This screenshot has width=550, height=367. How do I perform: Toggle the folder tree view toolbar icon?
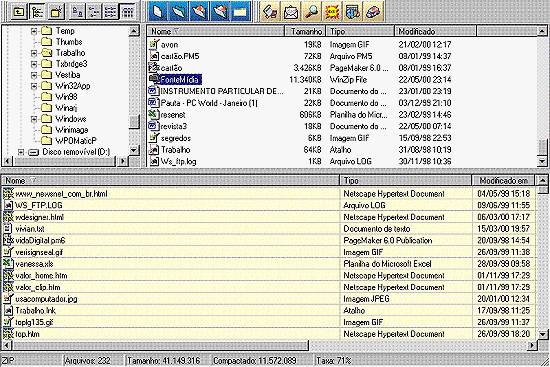[x=37, y=12]
